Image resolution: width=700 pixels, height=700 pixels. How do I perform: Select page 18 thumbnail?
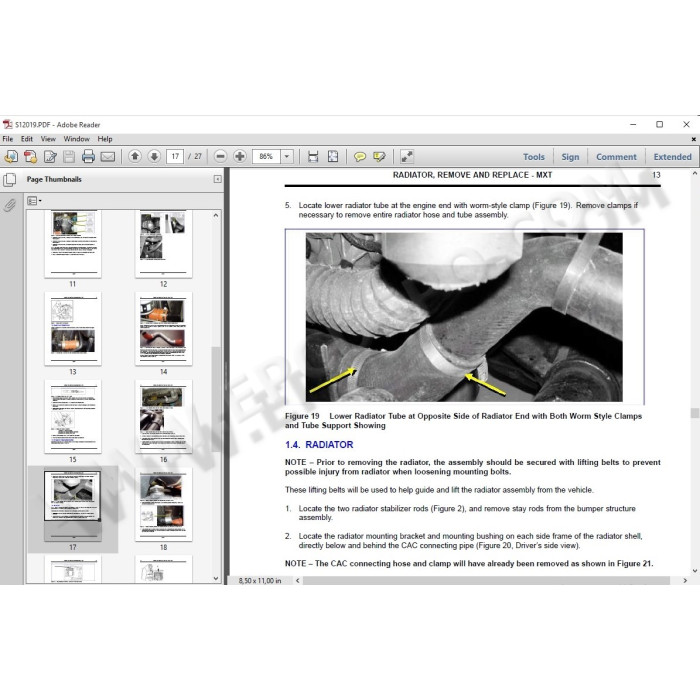[163, 504]
